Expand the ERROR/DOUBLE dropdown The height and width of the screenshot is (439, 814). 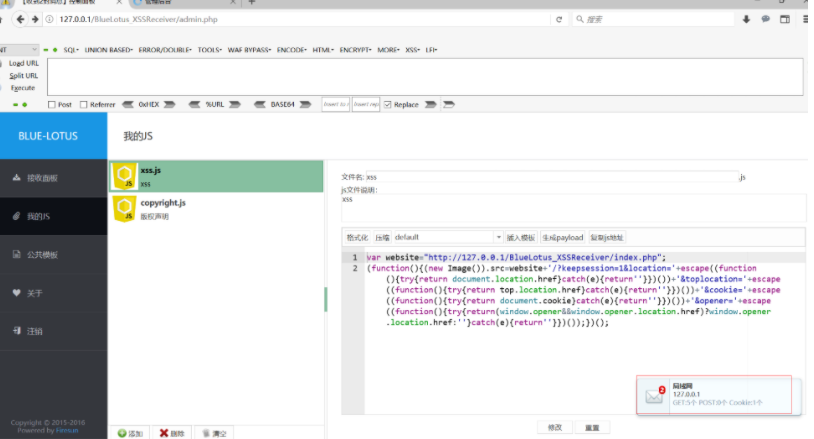(165, 50)
